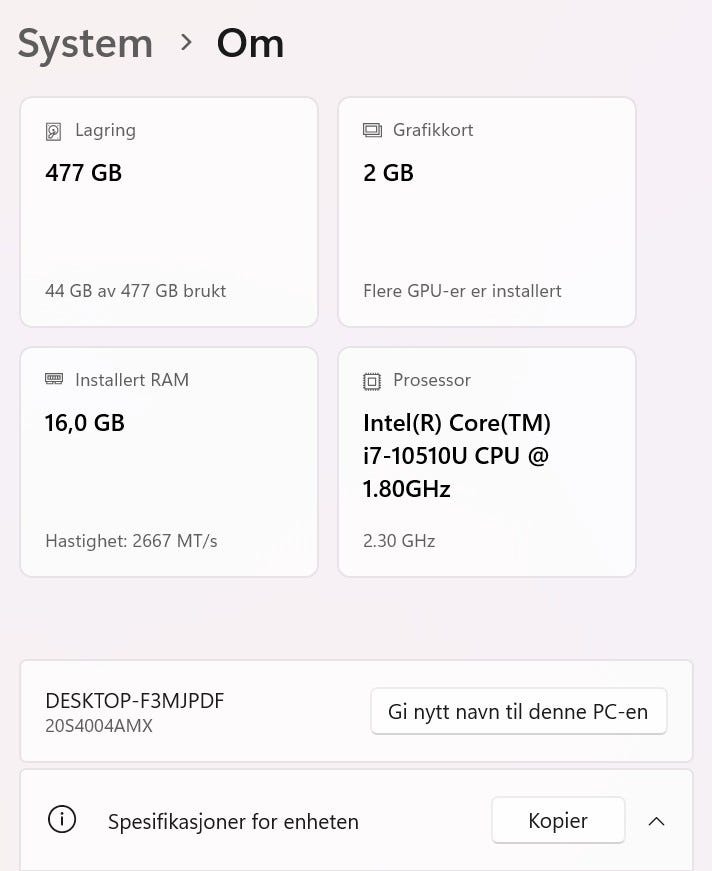
Task: Click Gi nytt navn til denne PC-en
Action: pos(518,712)
